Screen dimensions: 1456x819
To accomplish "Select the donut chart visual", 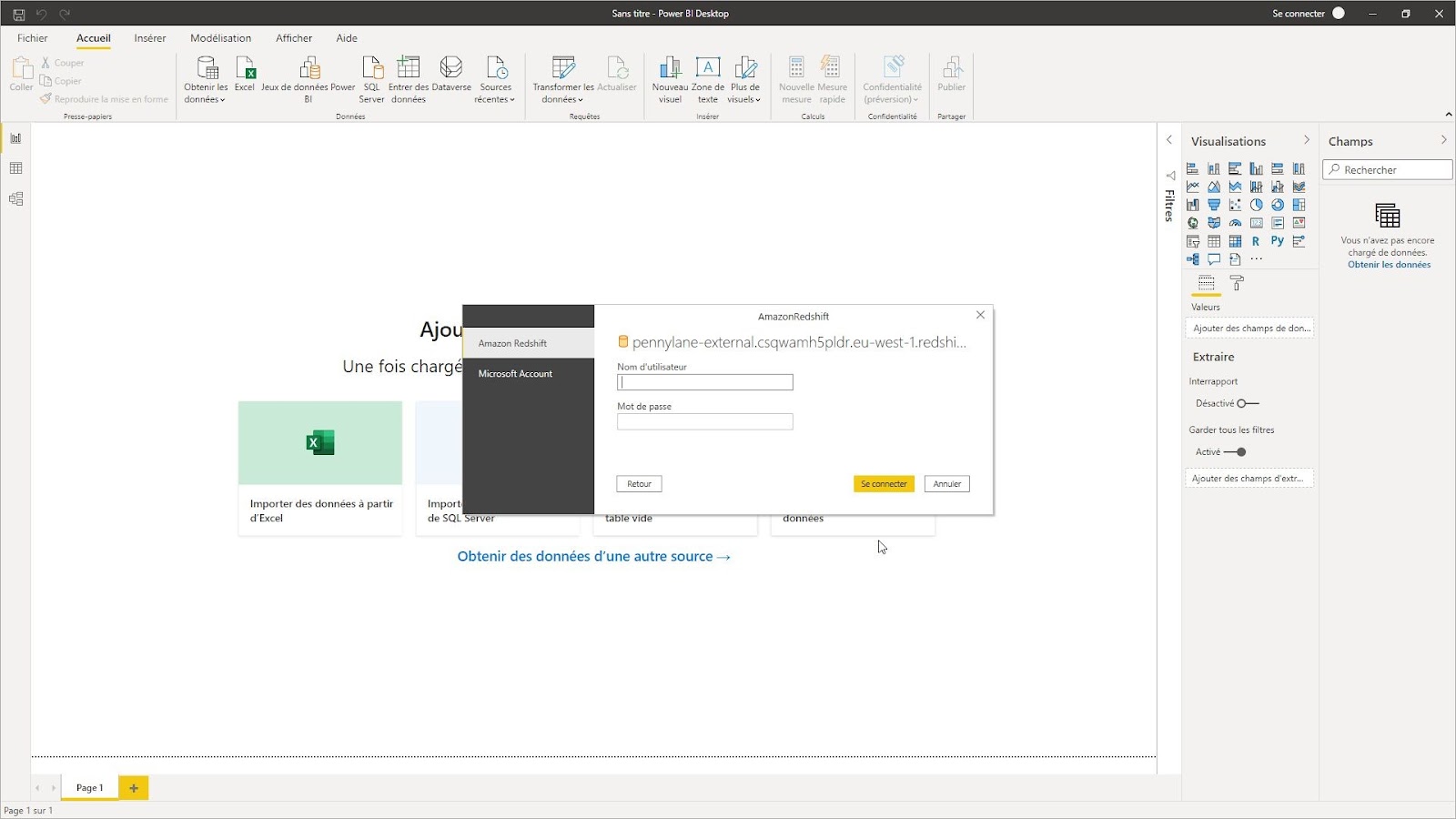I will (1278, 205).
